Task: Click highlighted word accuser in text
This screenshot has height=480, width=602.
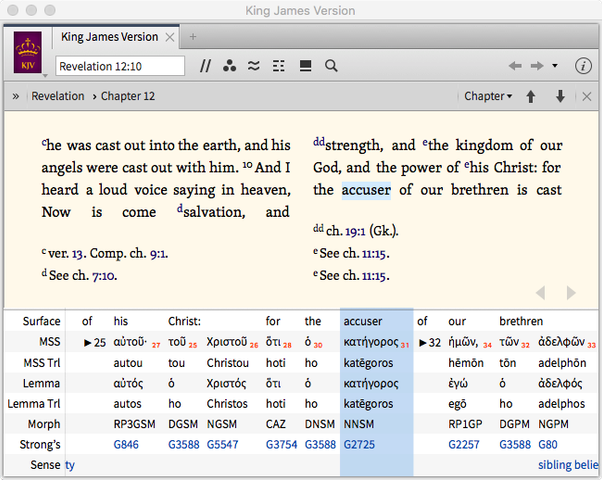Action: (x=366, y=190)
